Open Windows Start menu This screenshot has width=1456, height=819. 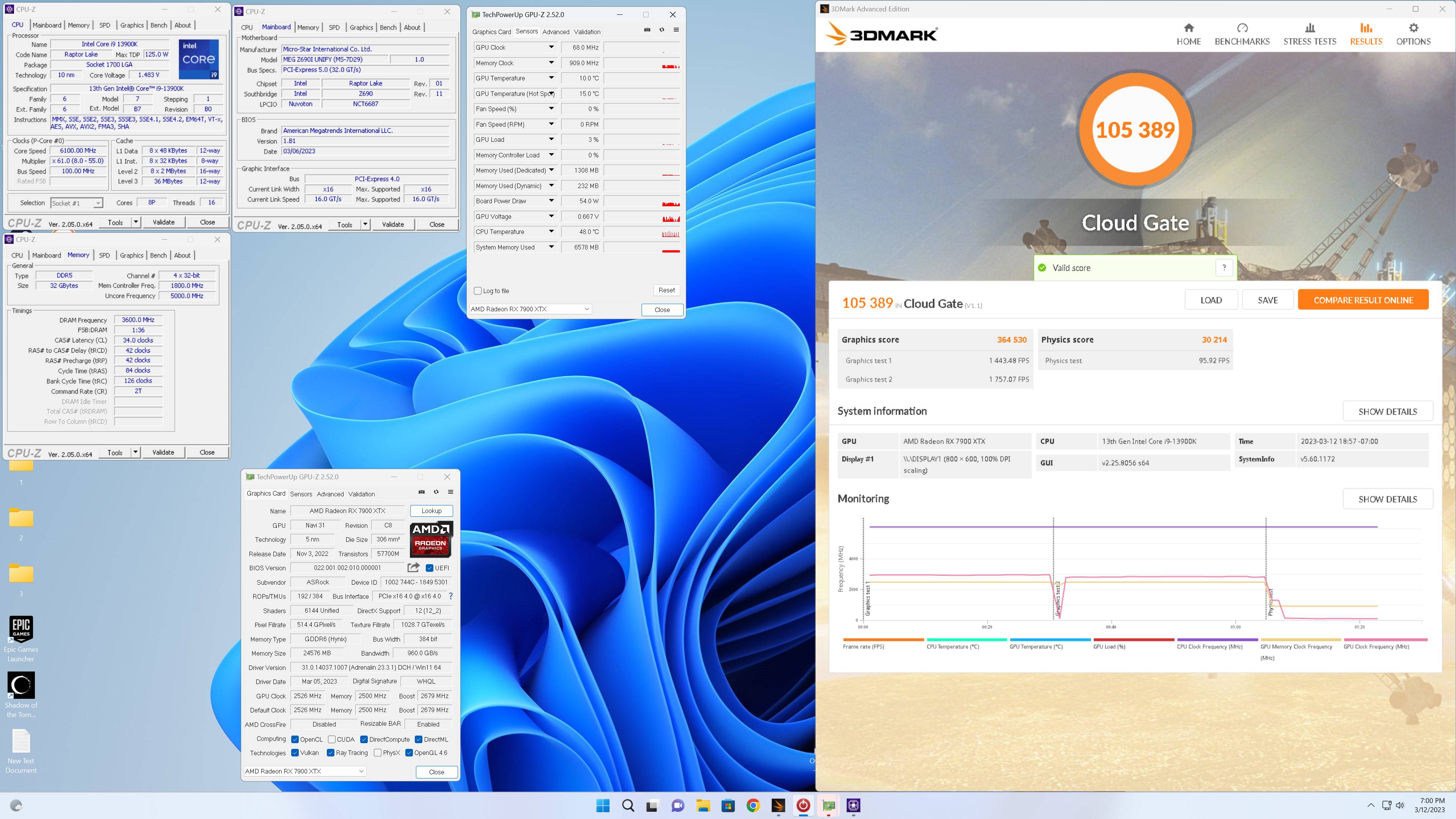pyautogui.click(x=603, y=805)
